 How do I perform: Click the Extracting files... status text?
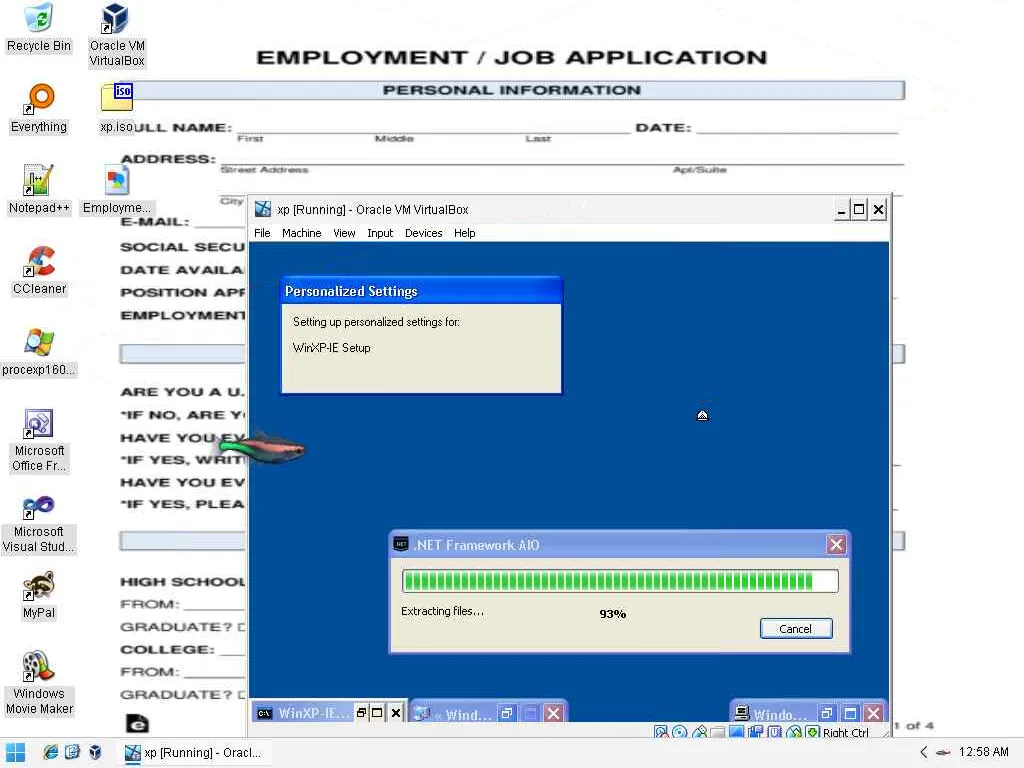[442, 611]
